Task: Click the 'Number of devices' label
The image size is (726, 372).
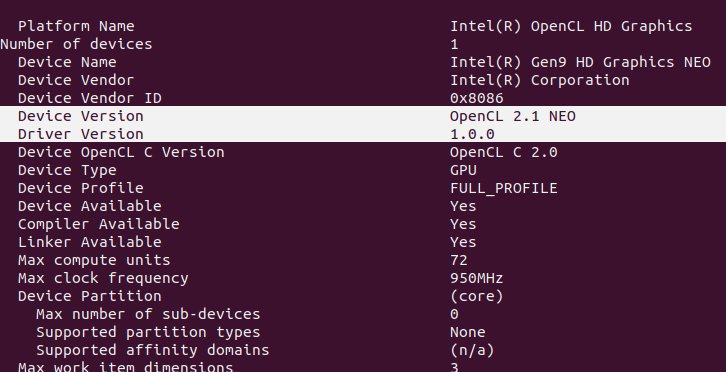Action: click(x=76, y=44)
